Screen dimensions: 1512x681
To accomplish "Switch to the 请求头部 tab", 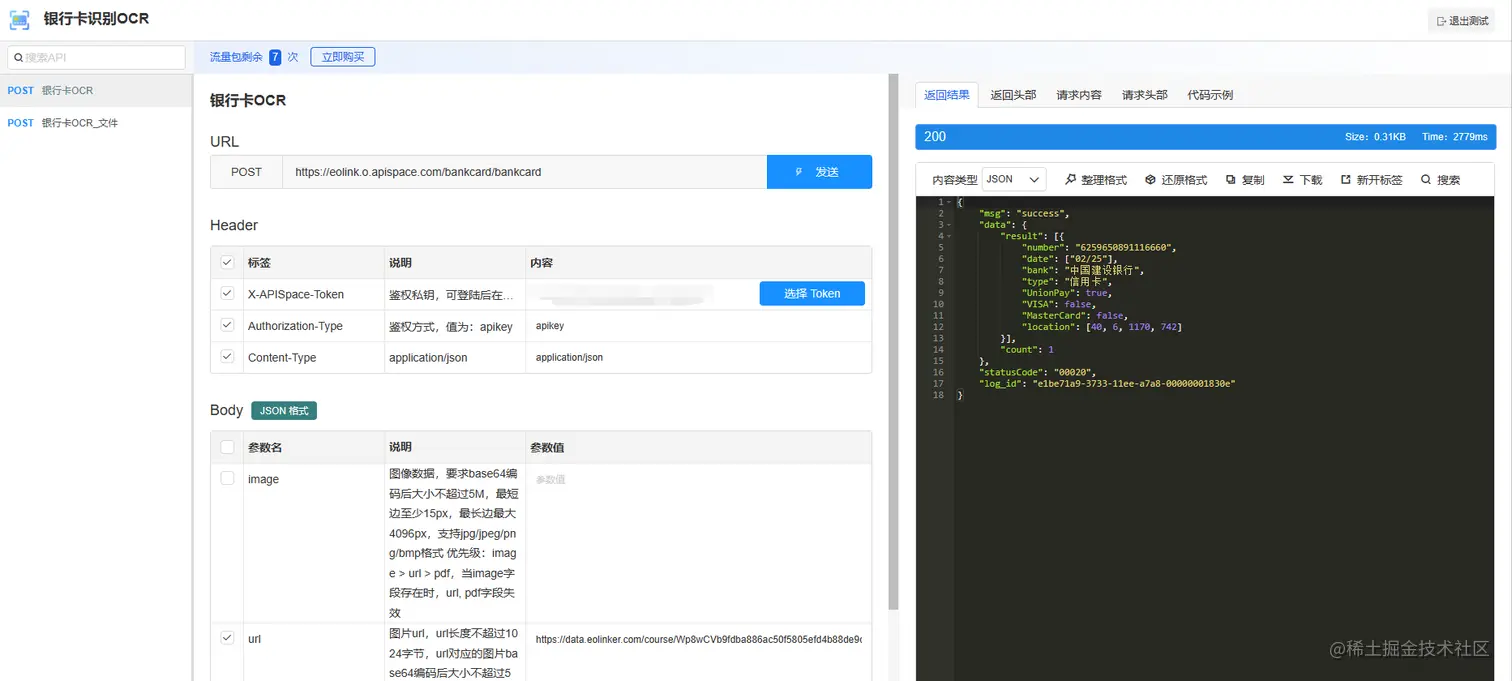I will pyautogui.click(x=1145, y=95).
